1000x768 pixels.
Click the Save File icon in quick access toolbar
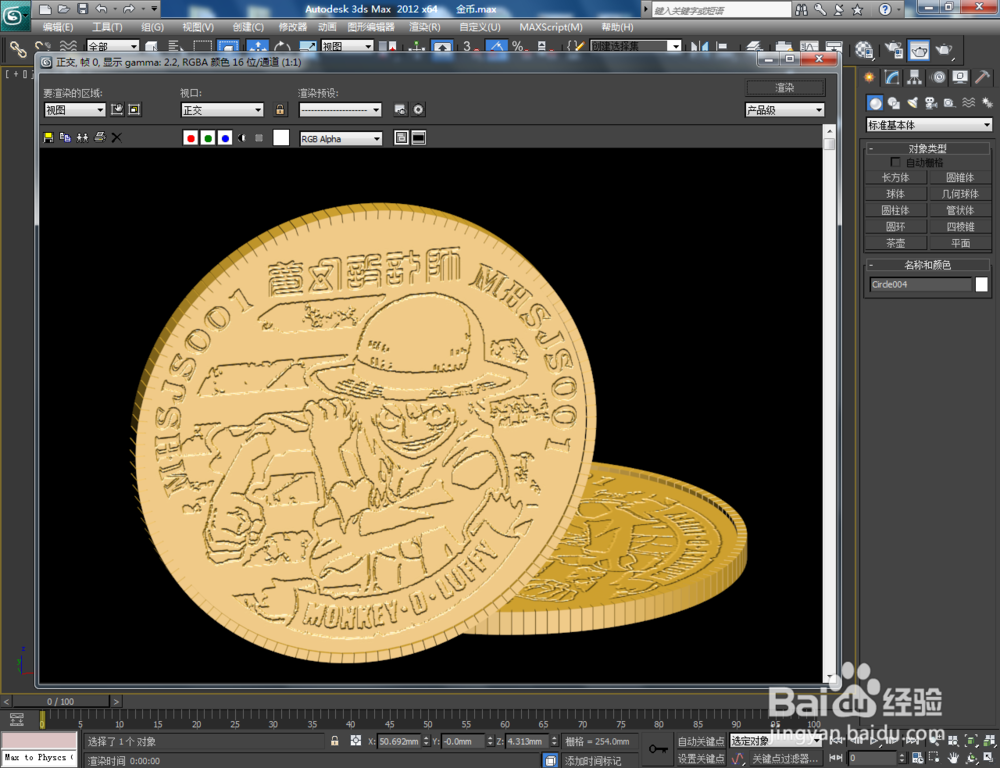point(82,9)
